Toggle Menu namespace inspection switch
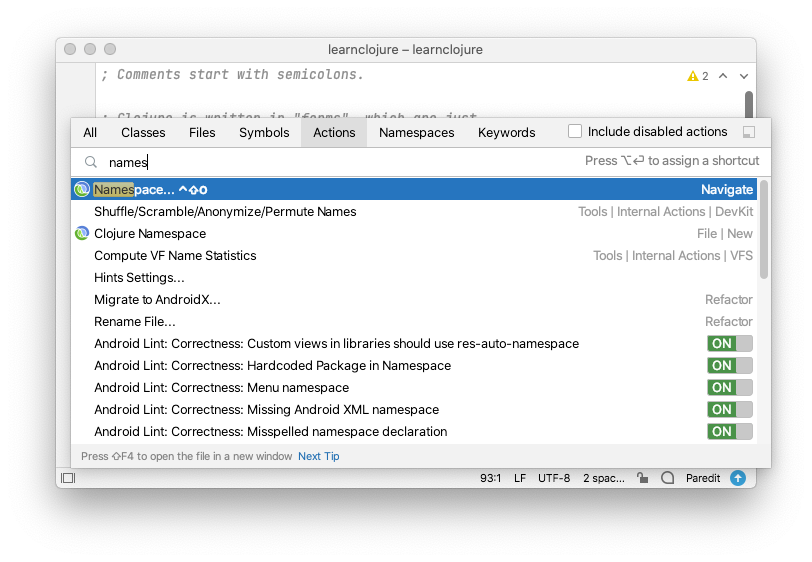This screenshot has height=562, width=812. [730, 387]
